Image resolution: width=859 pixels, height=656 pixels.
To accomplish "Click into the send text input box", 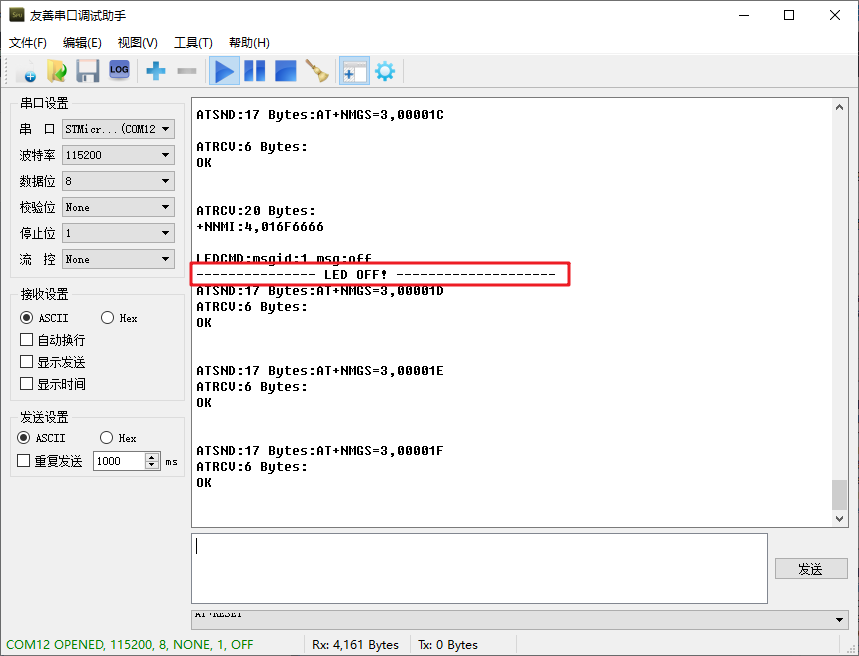I will coord(479,568).
